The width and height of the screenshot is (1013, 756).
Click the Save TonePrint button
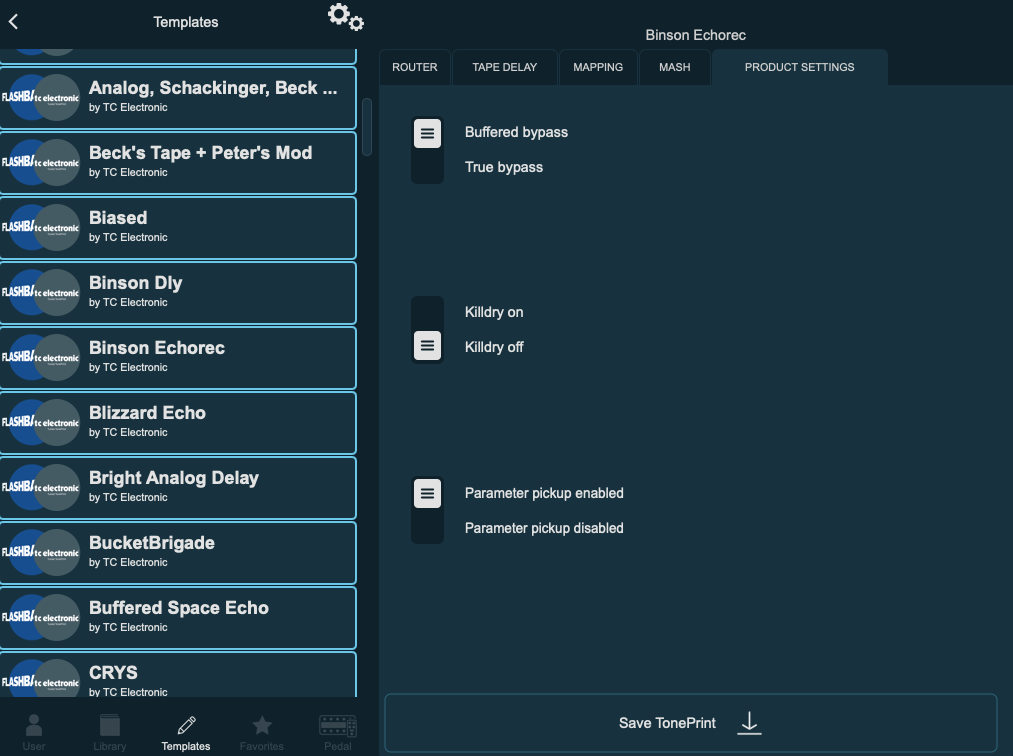click(x=667, y=722)
